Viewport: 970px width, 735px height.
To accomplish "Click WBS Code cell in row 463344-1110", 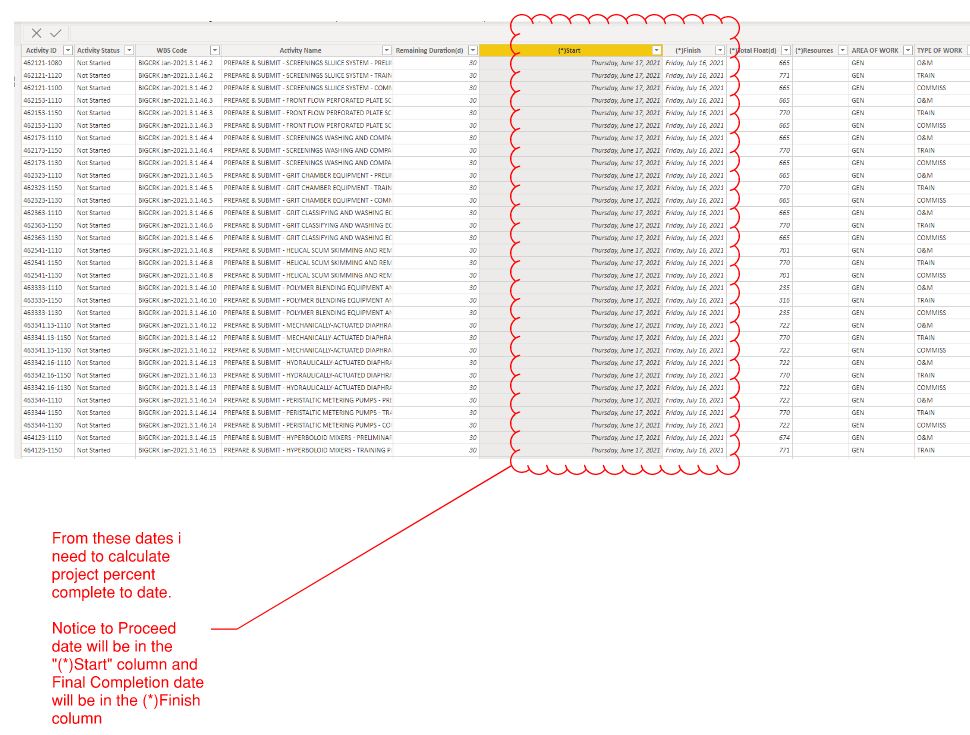I will pos(178,400).
